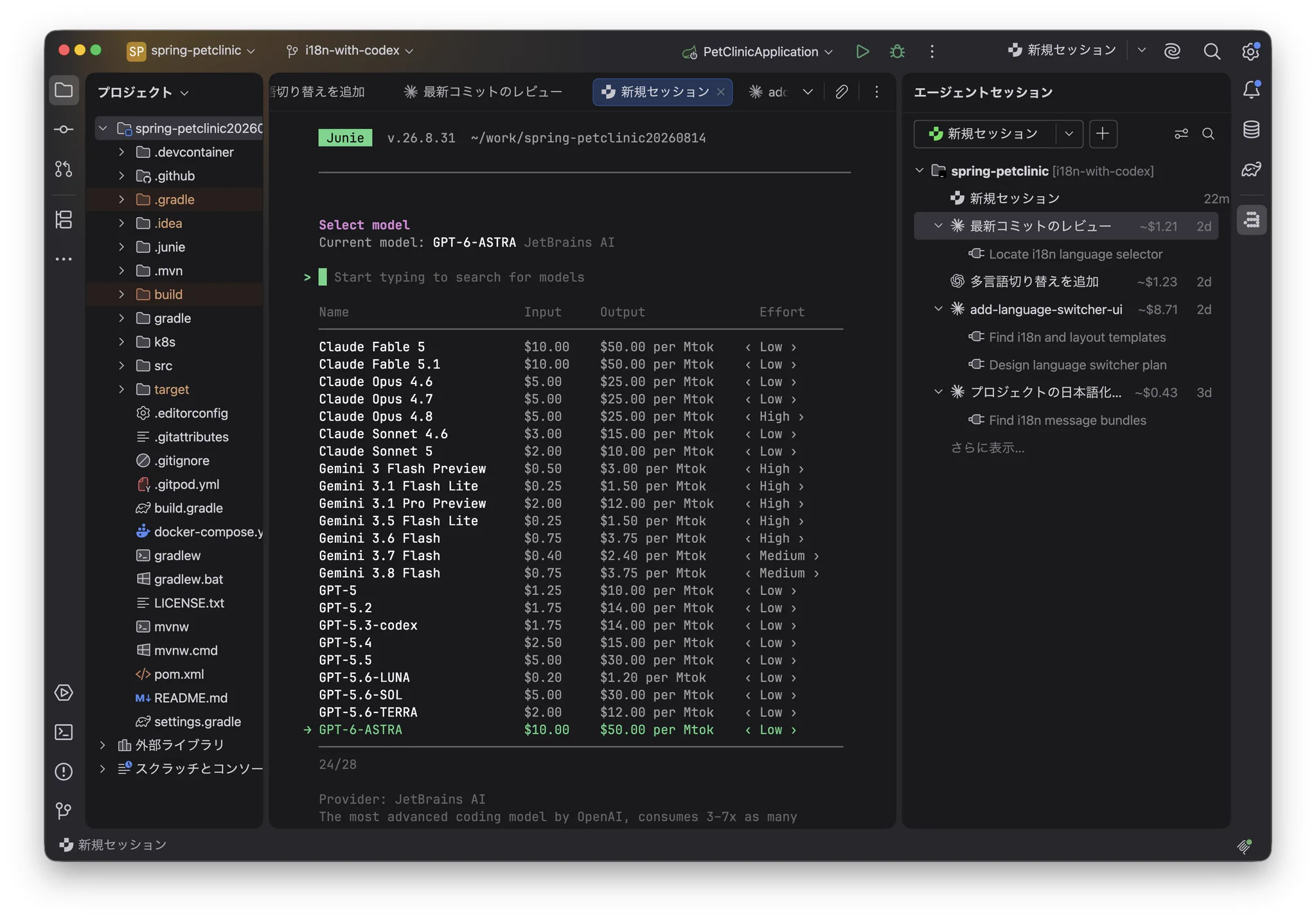Select Gemini 3.1 Pro Preview model
The height and width of the screenshot is (920, 1316).
tap(581, 504)
